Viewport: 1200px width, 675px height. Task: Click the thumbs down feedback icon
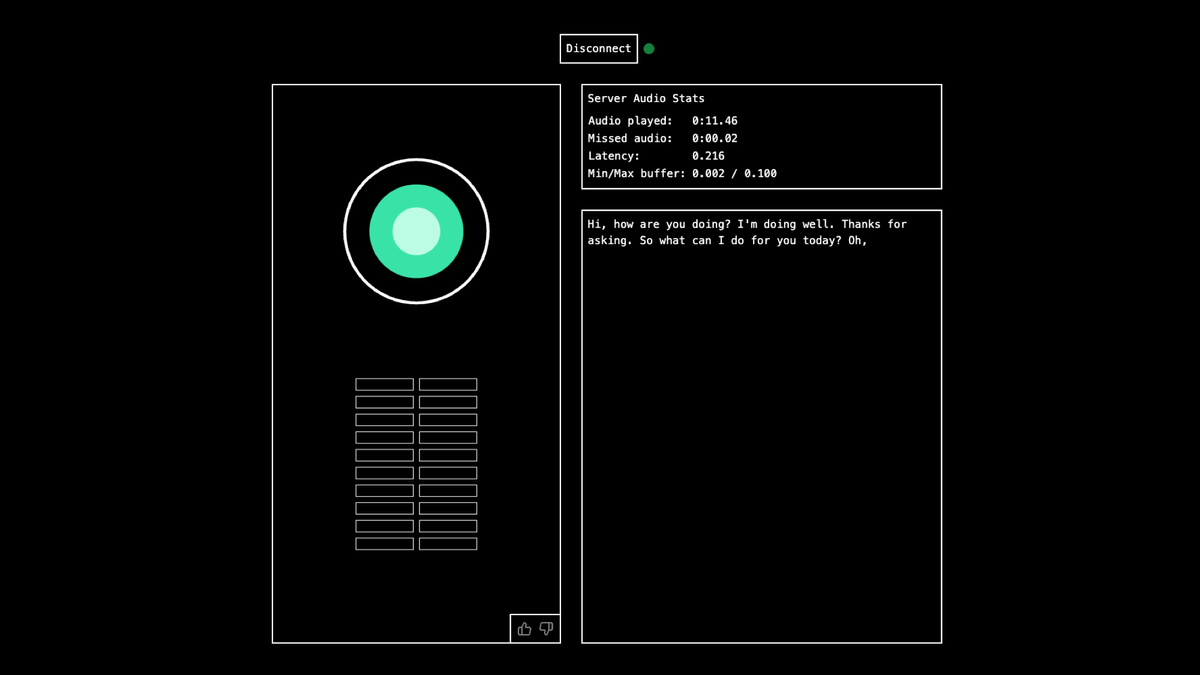(546, 629)
